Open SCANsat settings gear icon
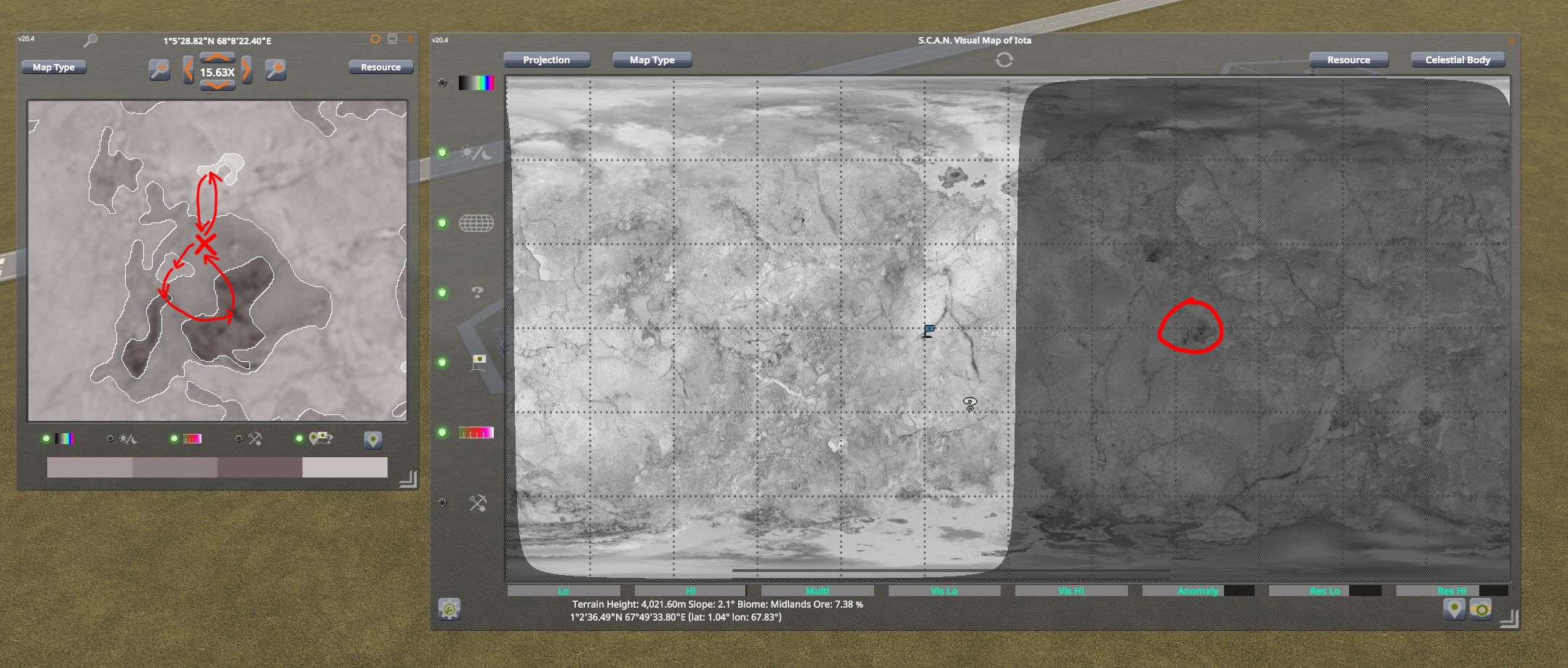The height and width of the screenshot is (668, 1568). pyautogui.click(x=449, y=609)
